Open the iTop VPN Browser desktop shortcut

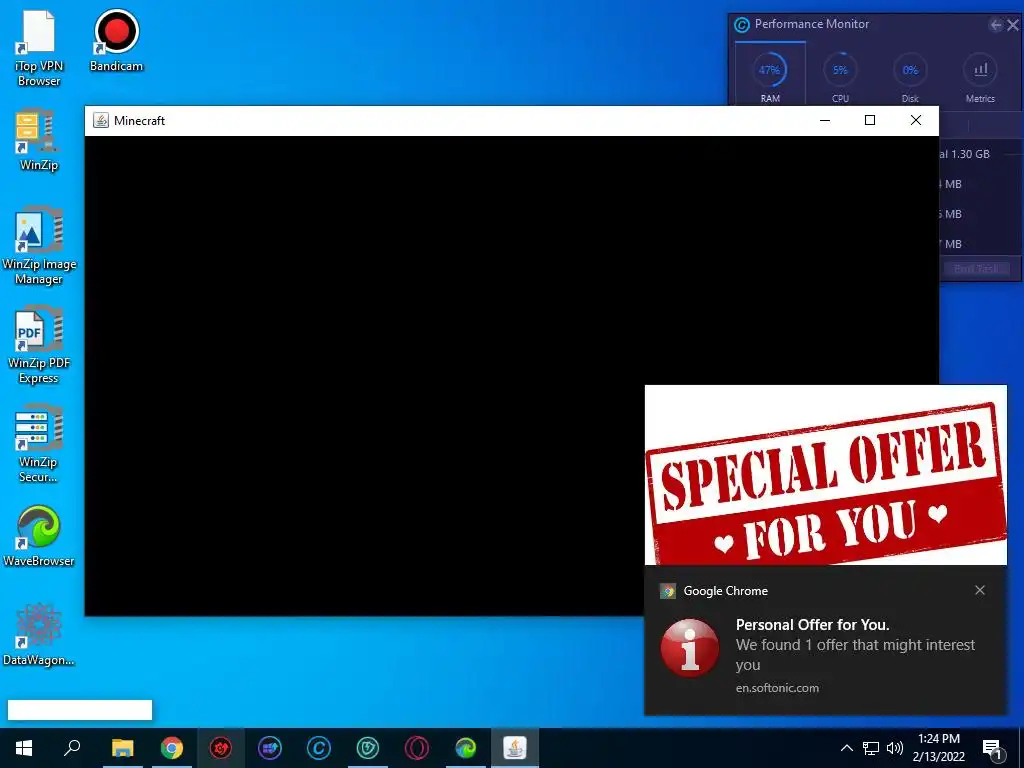pos(39,48)
